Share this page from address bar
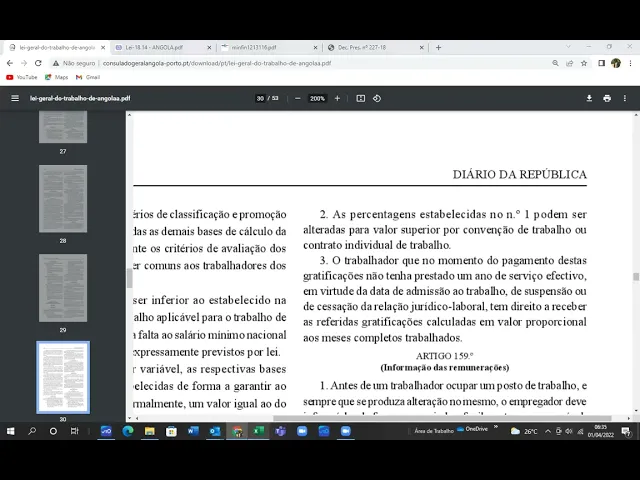The image size is (640, 480). [570, 63]
